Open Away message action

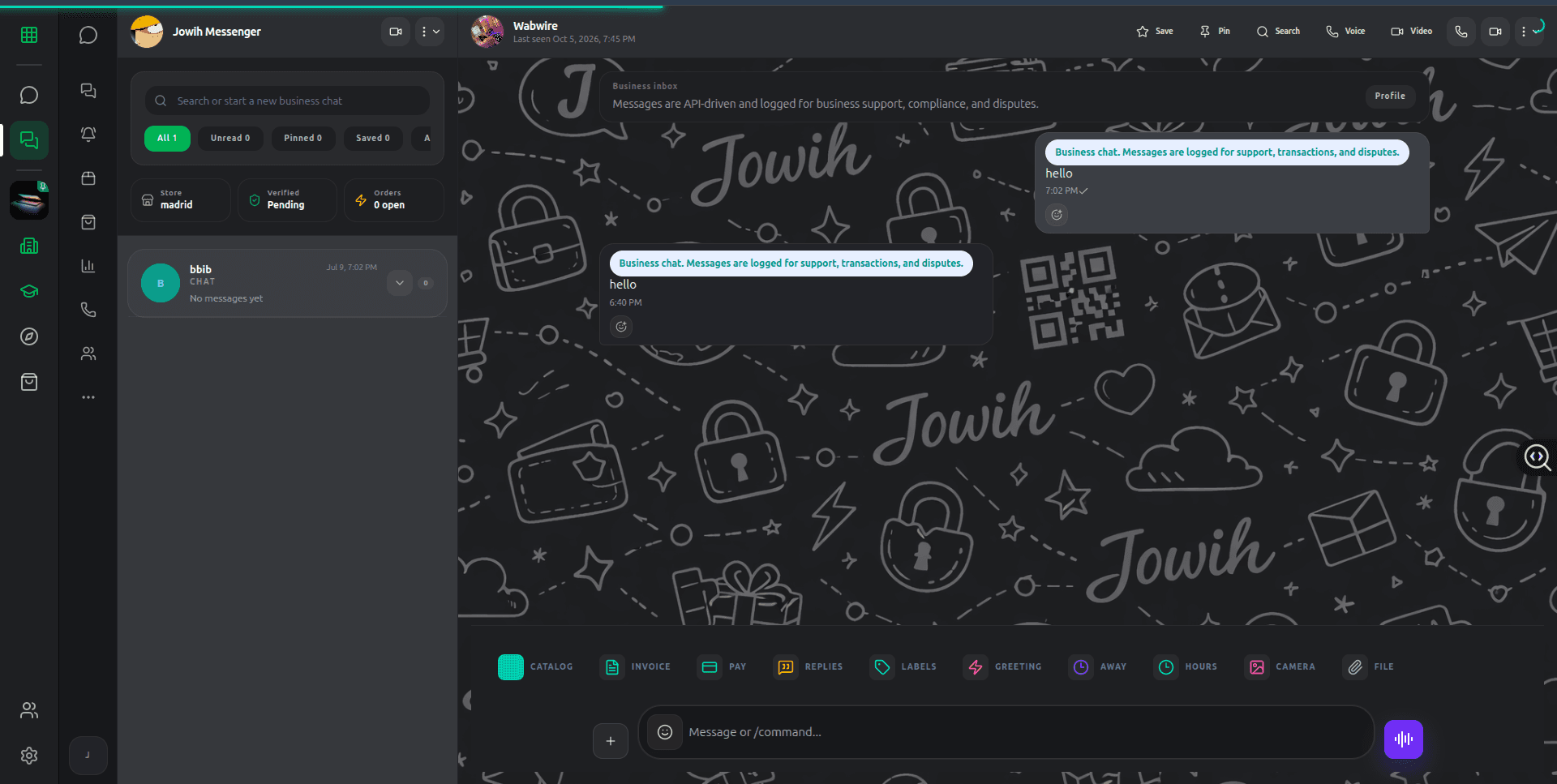click(x=1097, y=666)
